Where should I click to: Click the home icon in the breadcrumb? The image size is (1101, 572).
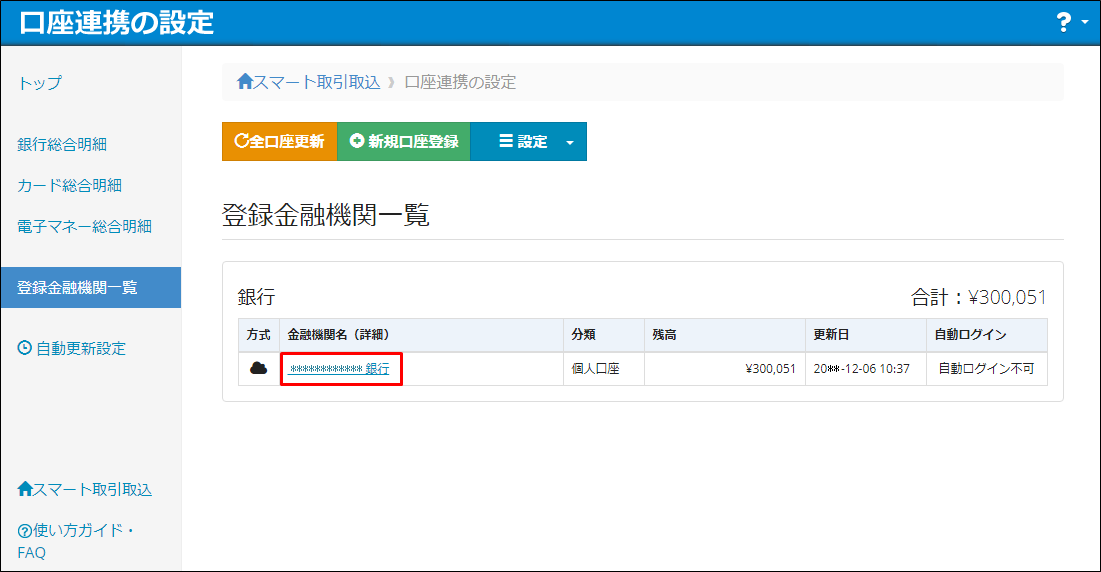[x=245, y=82]
